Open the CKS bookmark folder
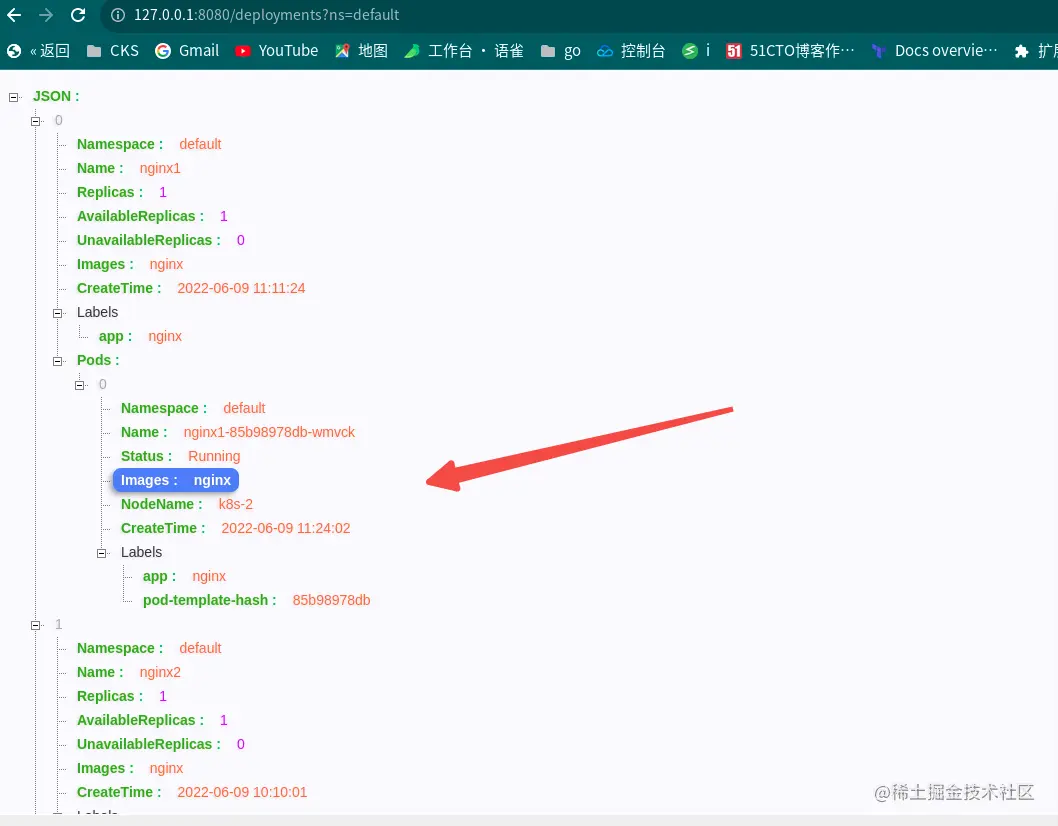 point(113,51)
